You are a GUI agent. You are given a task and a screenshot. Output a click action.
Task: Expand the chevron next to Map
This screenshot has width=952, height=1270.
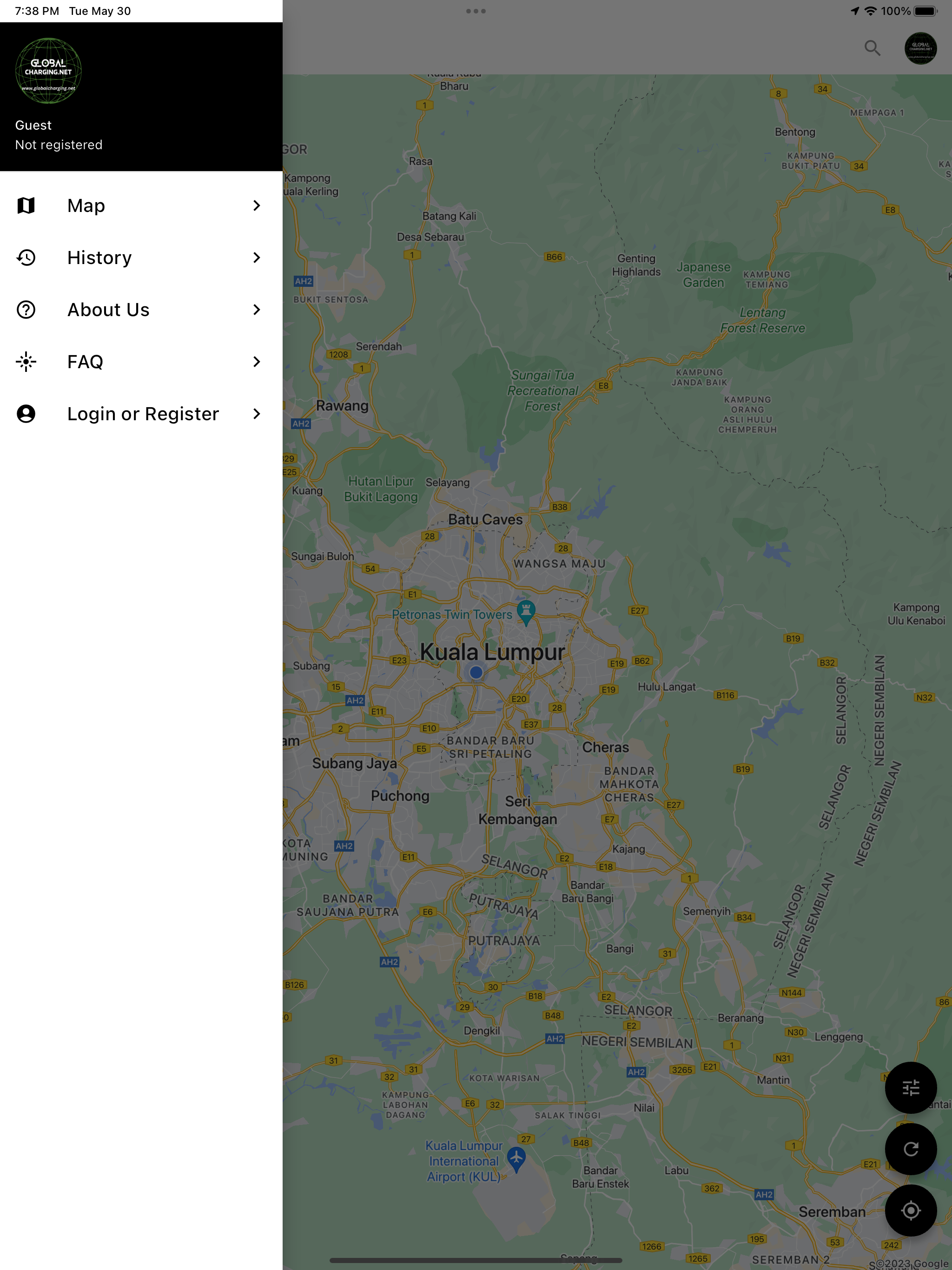click(x=257, y=205)
